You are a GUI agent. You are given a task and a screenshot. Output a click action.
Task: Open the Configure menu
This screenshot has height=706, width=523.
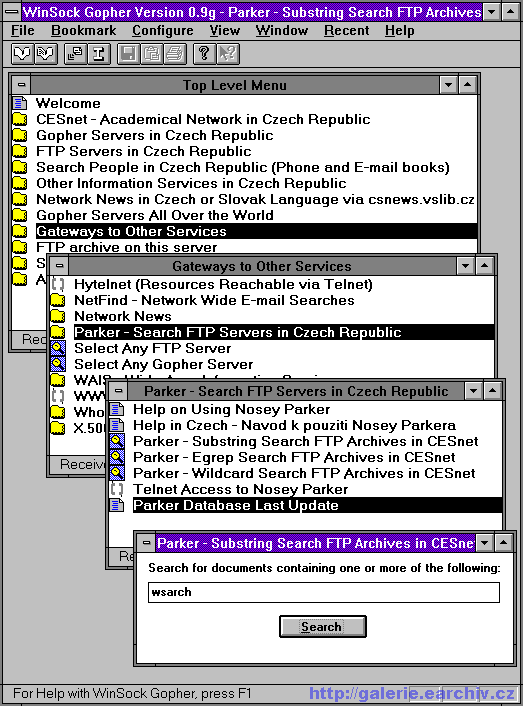(163, 31)
